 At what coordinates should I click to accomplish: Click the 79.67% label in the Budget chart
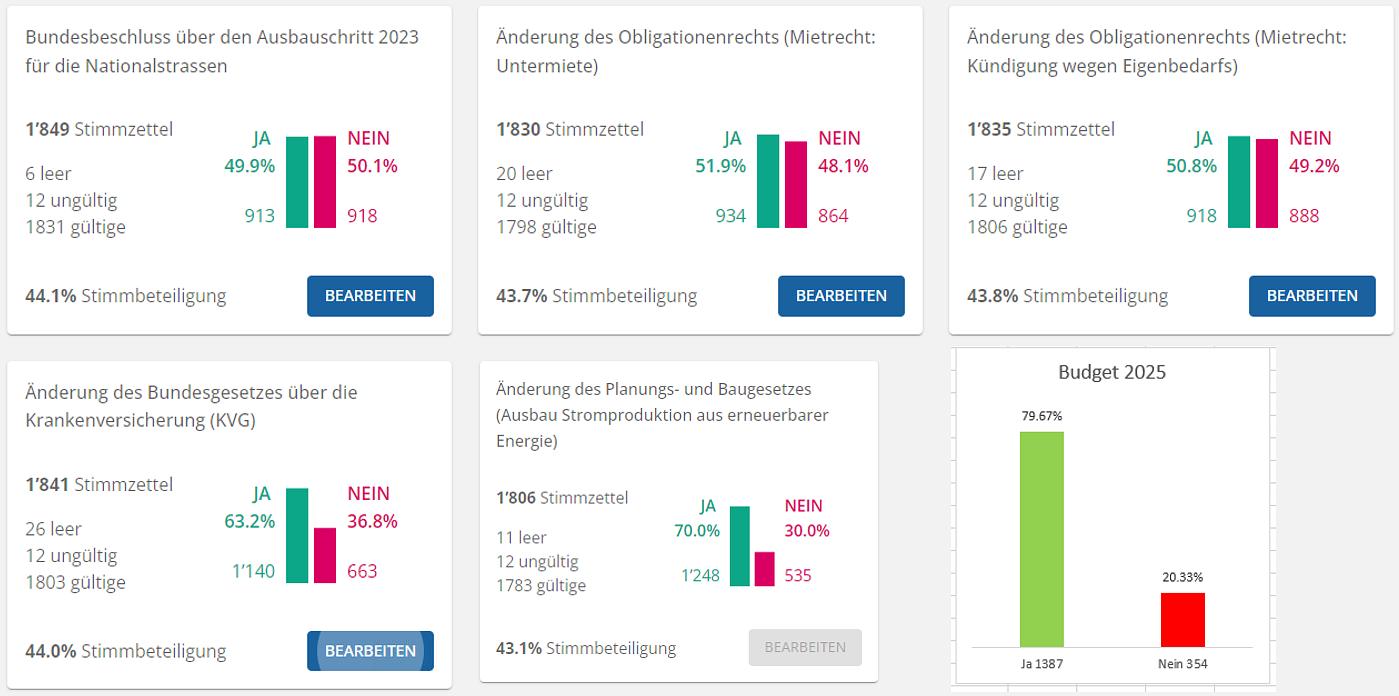[1041, 416]
